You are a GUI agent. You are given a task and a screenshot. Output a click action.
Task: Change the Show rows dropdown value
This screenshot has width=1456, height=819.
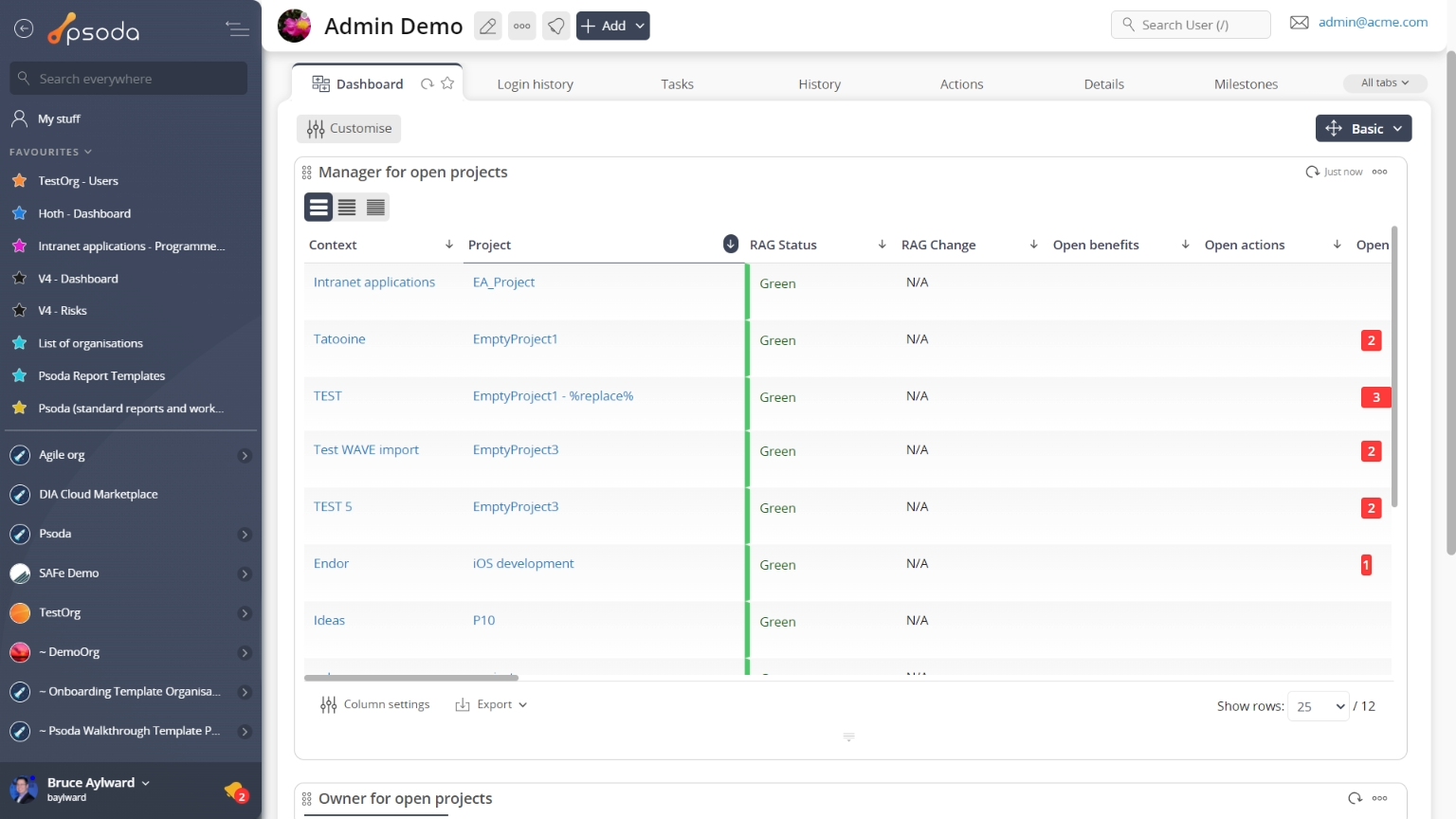1318,706
